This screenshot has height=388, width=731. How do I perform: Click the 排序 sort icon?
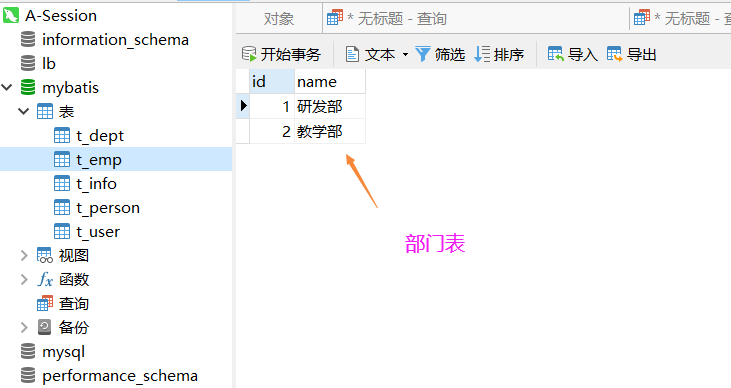point(482,54)
